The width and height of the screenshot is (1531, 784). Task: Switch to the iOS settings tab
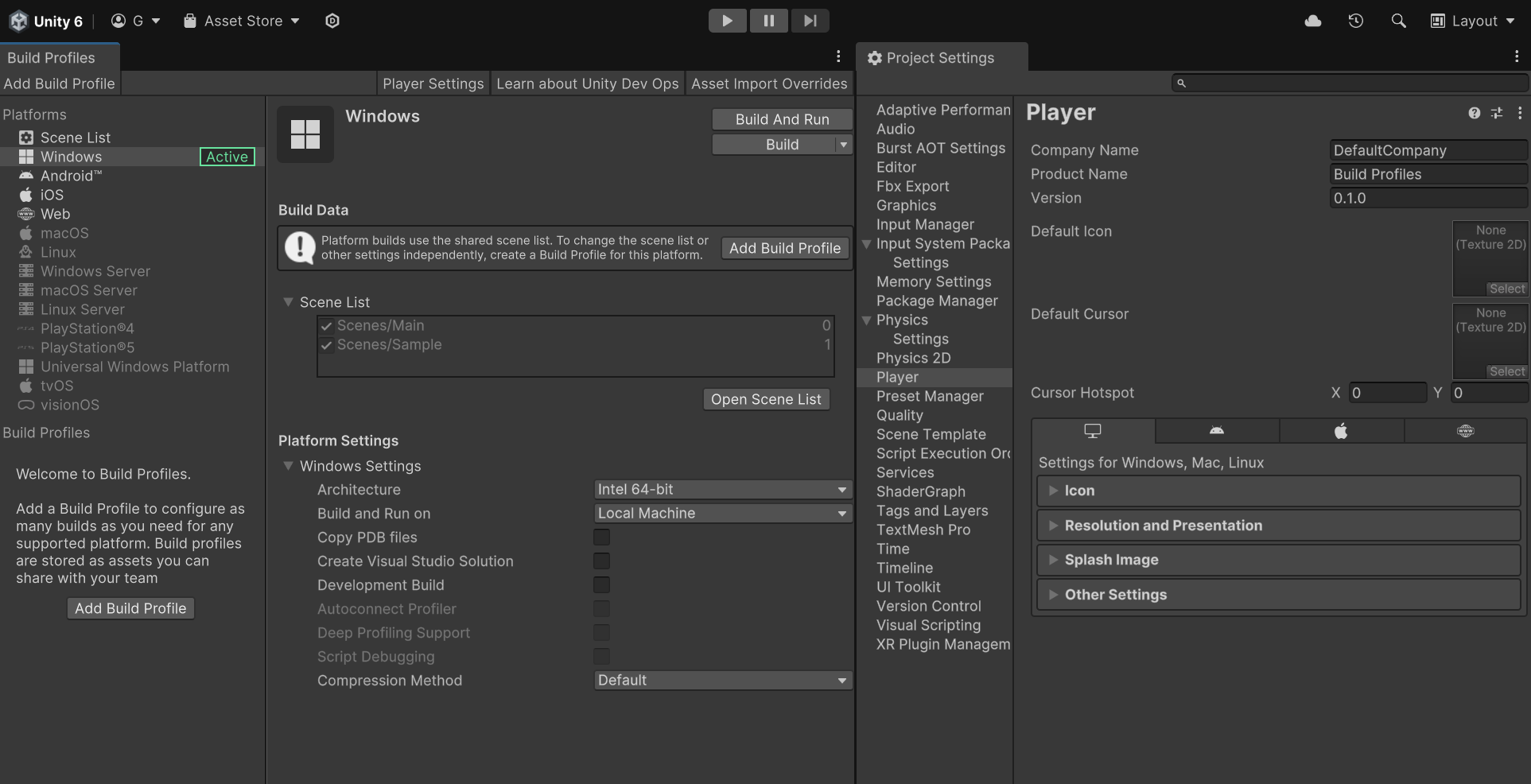pyautogui.click(x=1341, y=431)
